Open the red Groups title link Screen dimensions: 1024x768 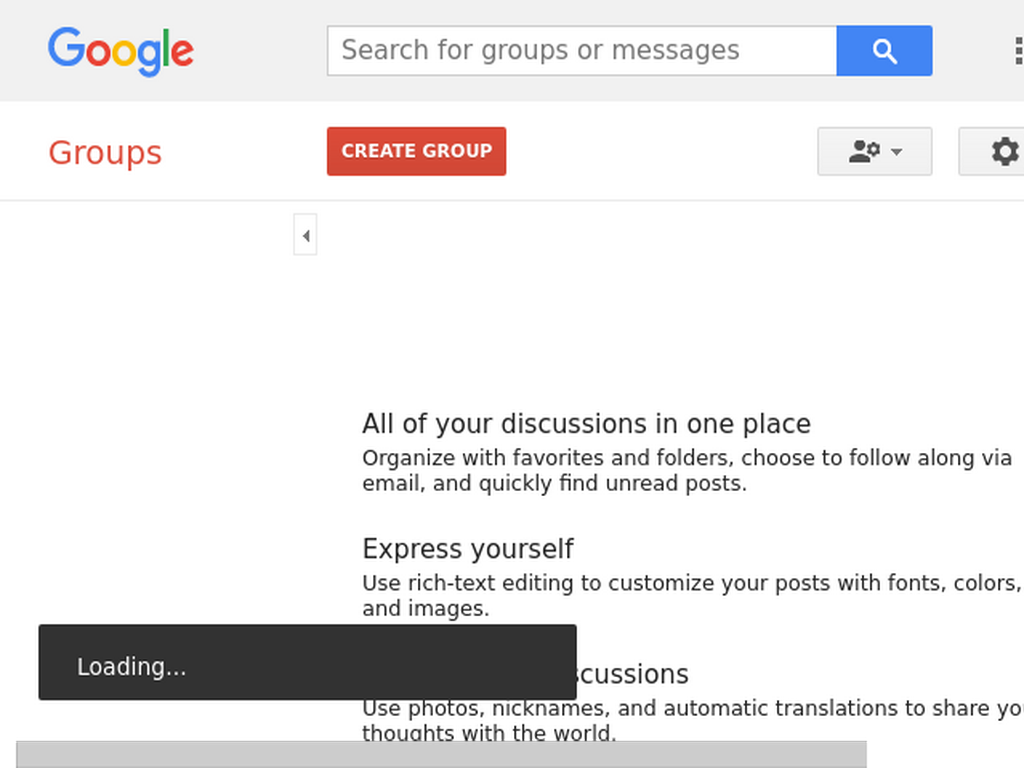(x=105, y=153)
